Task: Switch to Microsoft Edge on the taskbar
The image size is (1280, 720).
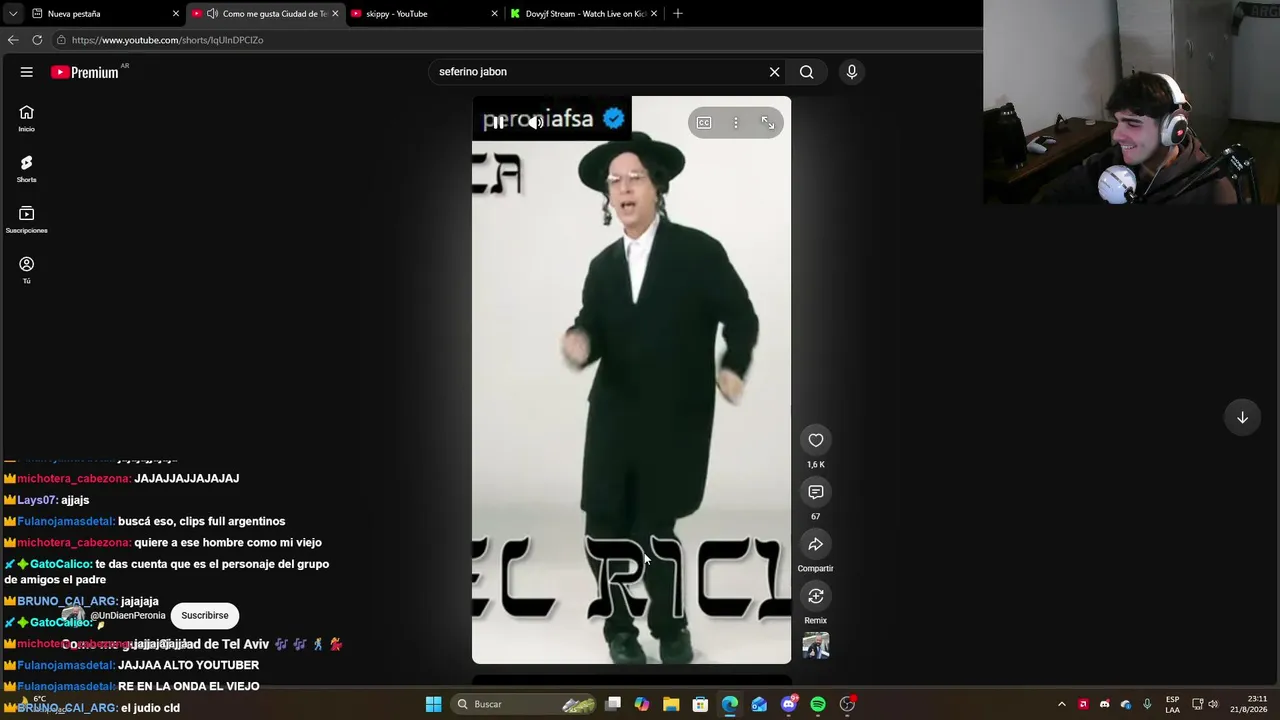Action: pos(730,705)
